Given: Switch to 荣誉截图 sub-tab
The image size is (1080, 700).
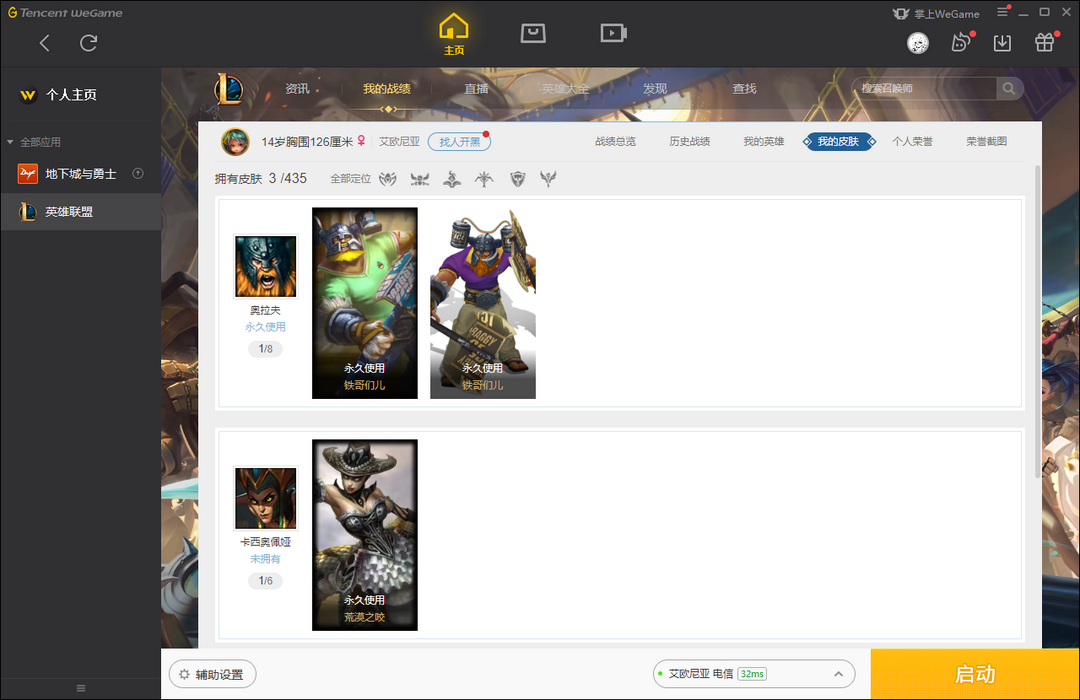Looking at the screenshot, I should pyautogui.click(x=986, y=141).
